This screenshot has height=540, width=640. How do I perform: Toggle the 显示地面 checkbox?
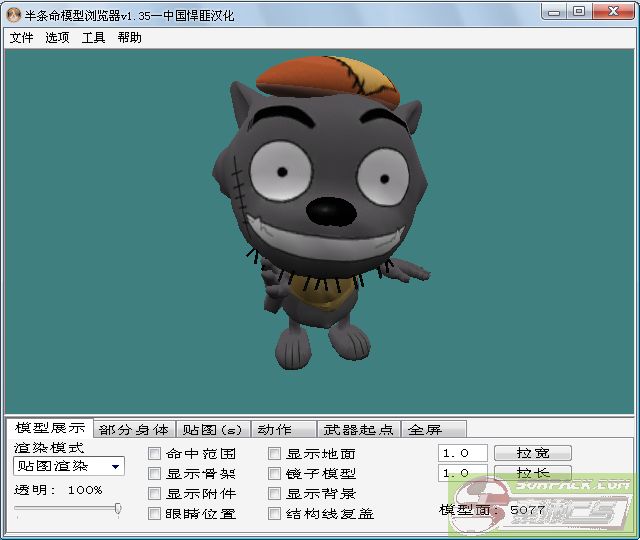[x=275, y=454]
